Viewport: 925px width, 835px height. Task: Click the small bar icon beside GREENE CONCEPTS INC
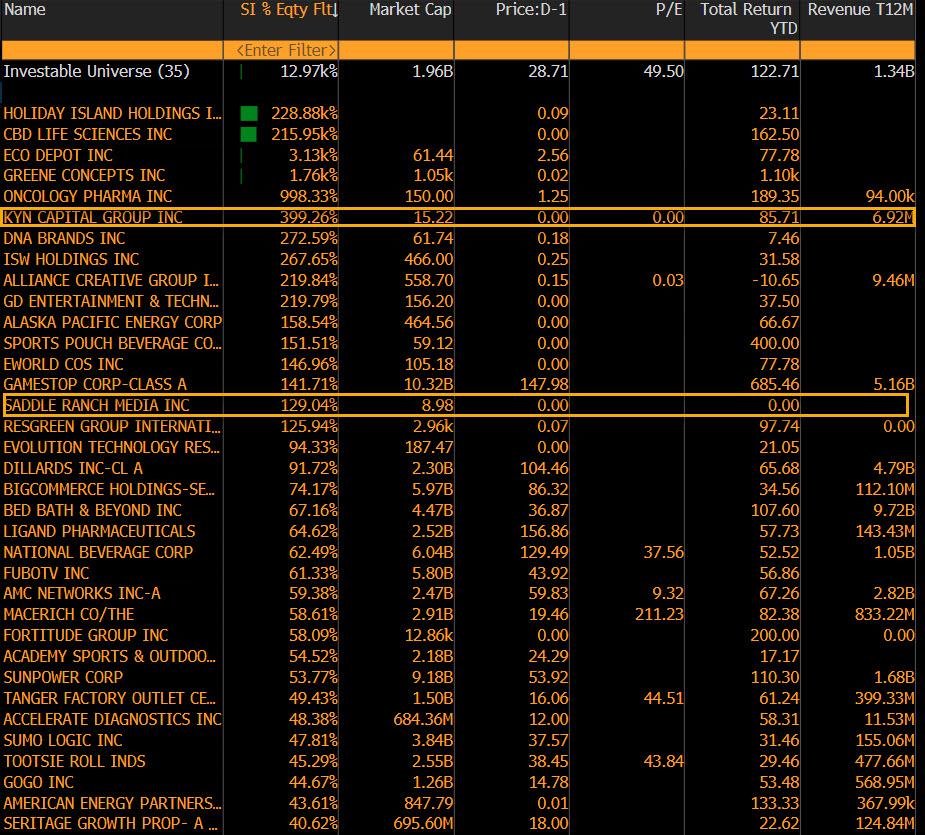tap(240, 176)
